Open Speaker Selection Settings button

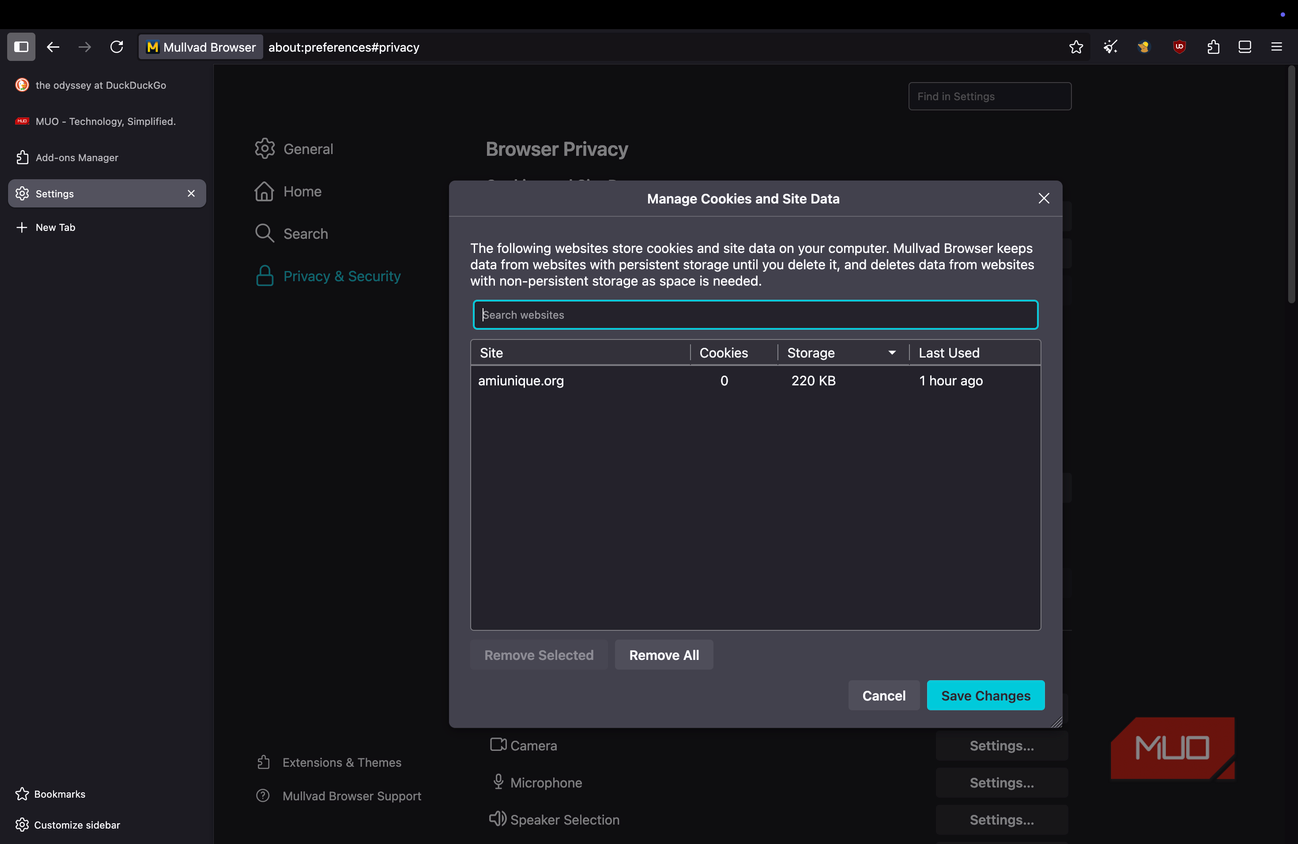coord(1002,820)
